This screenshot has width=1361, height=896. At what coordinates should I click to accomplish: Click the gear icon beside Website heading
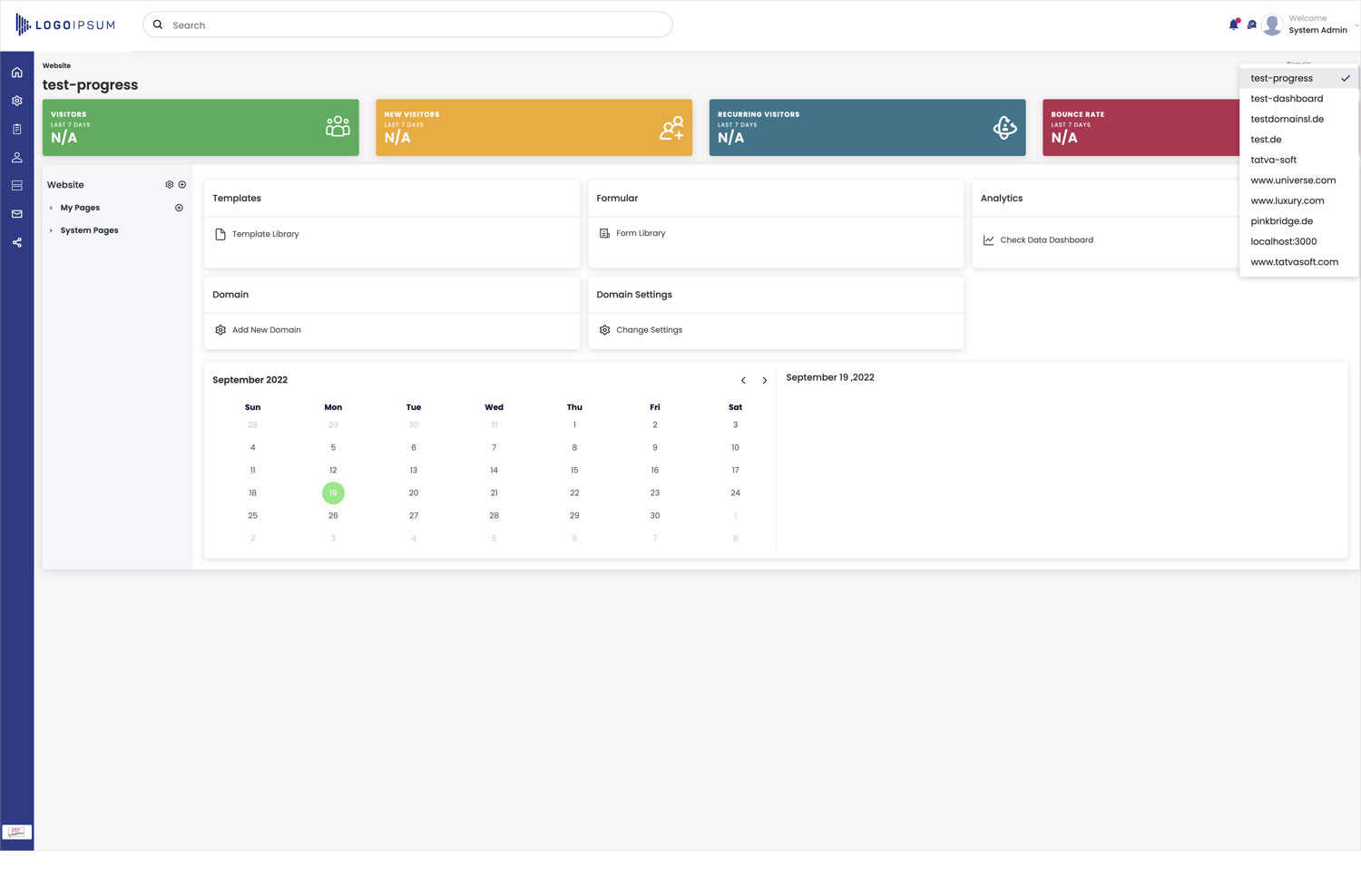[x=169, y=185]
